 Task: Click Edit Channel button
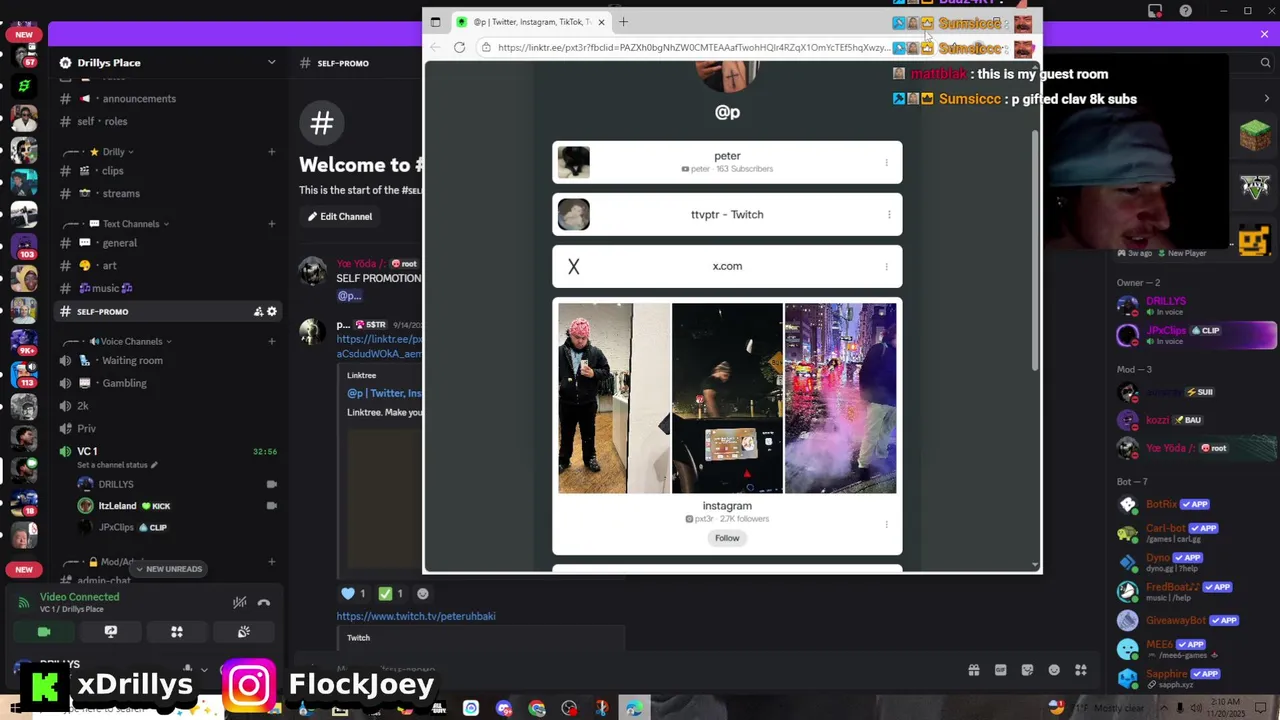(340, 216)
